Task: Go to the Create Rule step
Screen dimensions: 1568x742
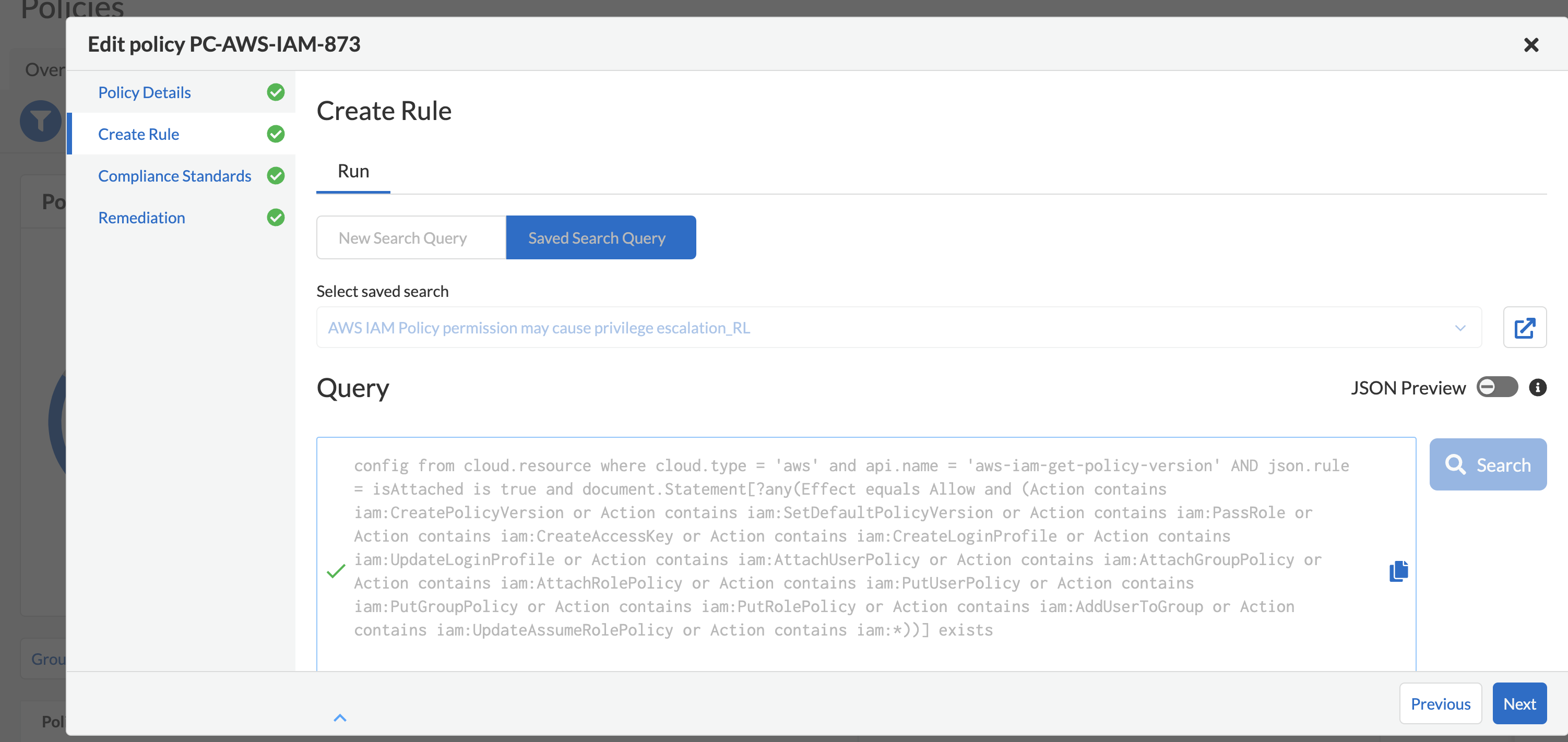Action: tap(138, 134)
